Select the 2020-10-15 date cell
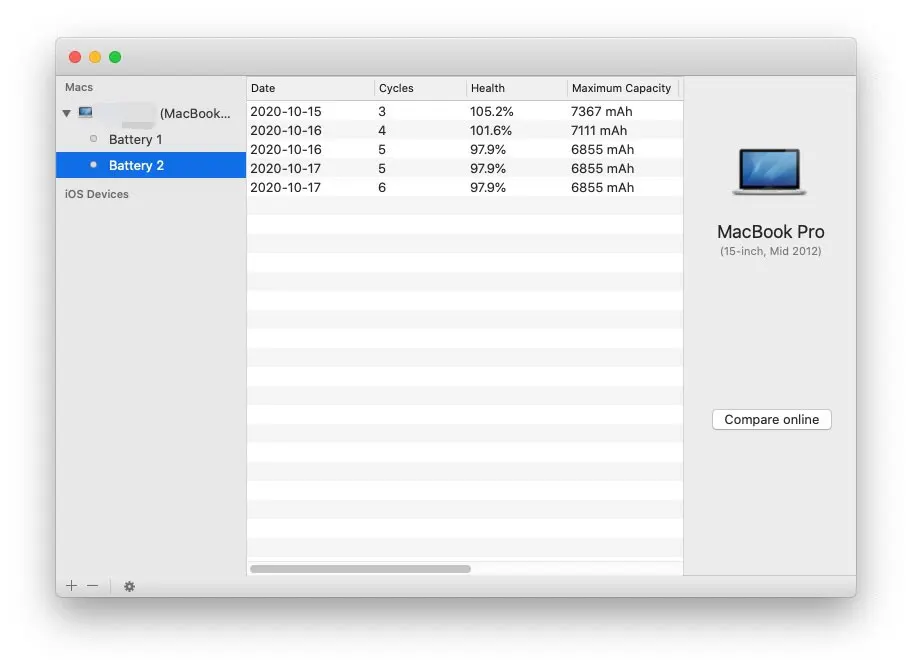Image resolution: width=912 pixels, height=671 pixels. coord(286,112)
